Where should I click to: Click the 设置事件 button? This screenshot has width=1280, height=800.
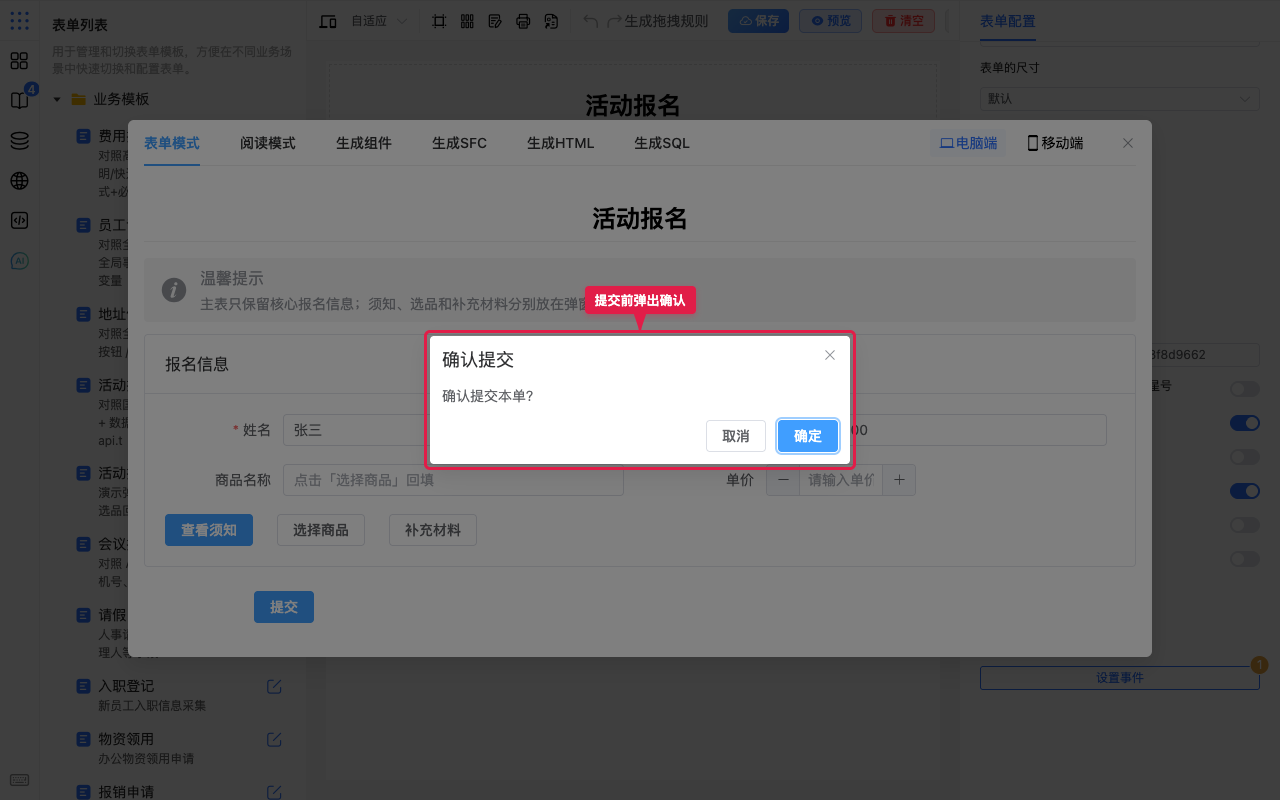tap(1120, 677)
